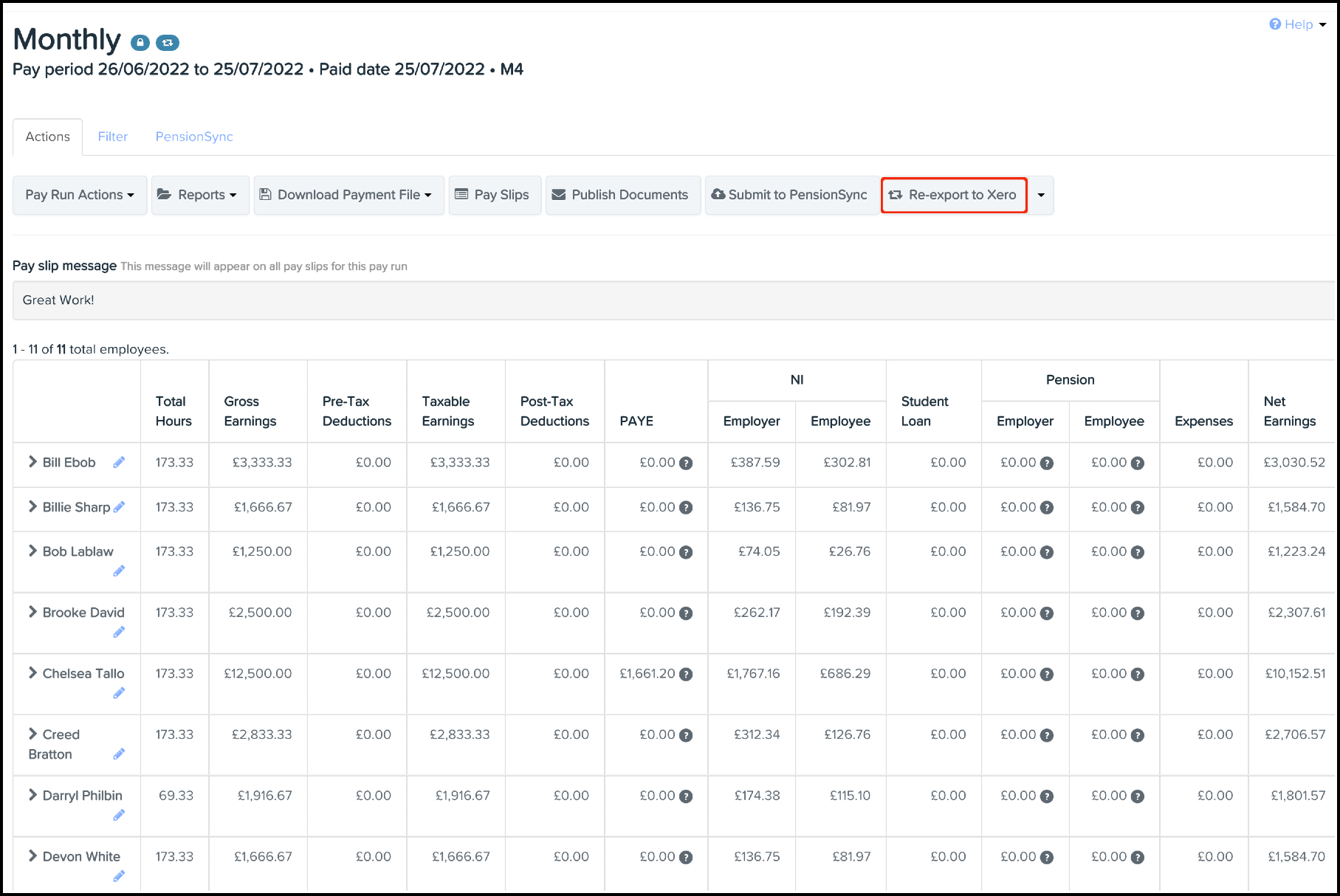The height and width of the screenshot is (896, 1340).
Task: Expand the Bob Lablaw employee row
Action: pos(32,551)
